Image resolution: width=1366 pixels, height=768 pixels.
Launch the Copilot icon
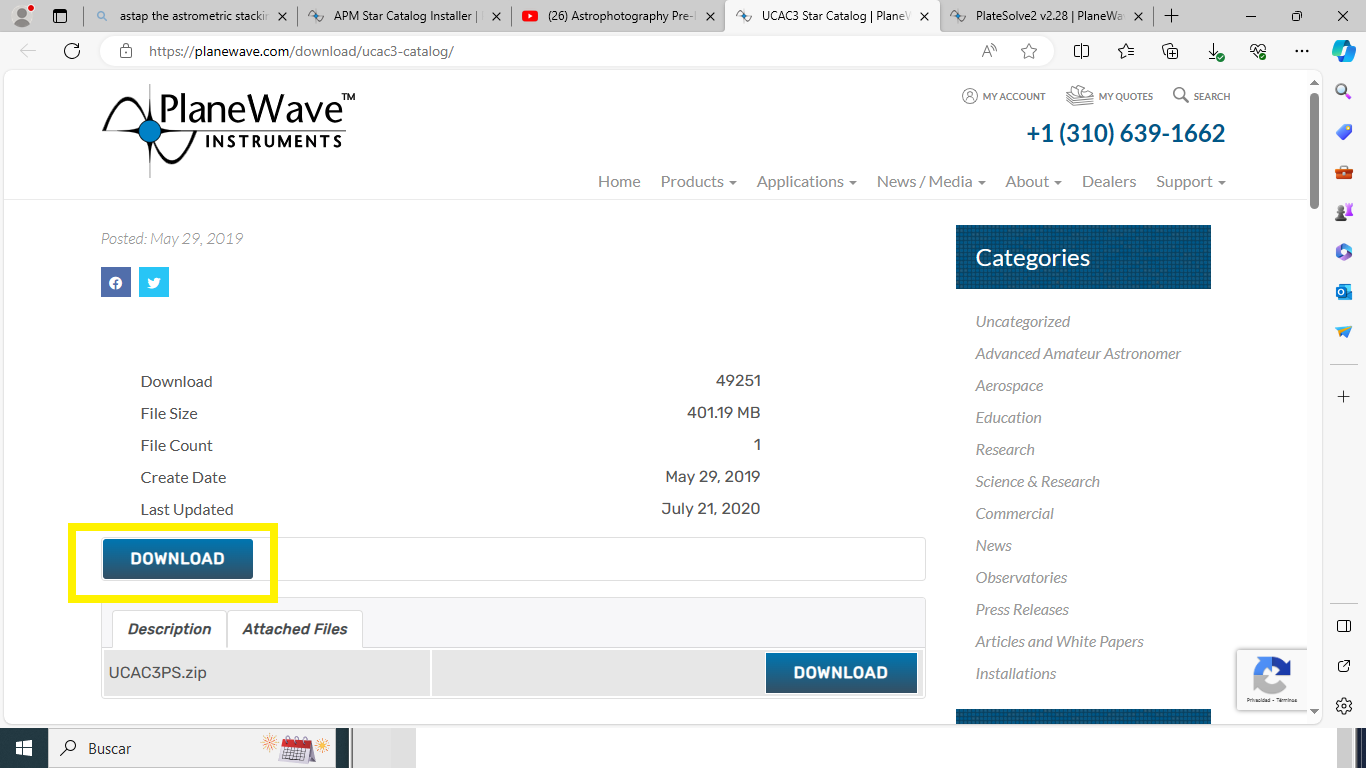click(1343, 50)
